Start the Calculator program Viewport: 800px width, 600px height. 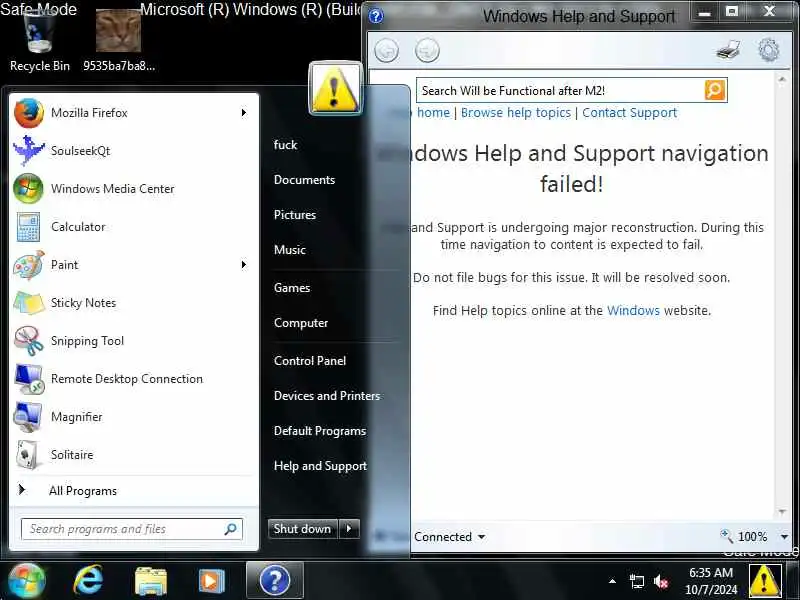(133, 227)
